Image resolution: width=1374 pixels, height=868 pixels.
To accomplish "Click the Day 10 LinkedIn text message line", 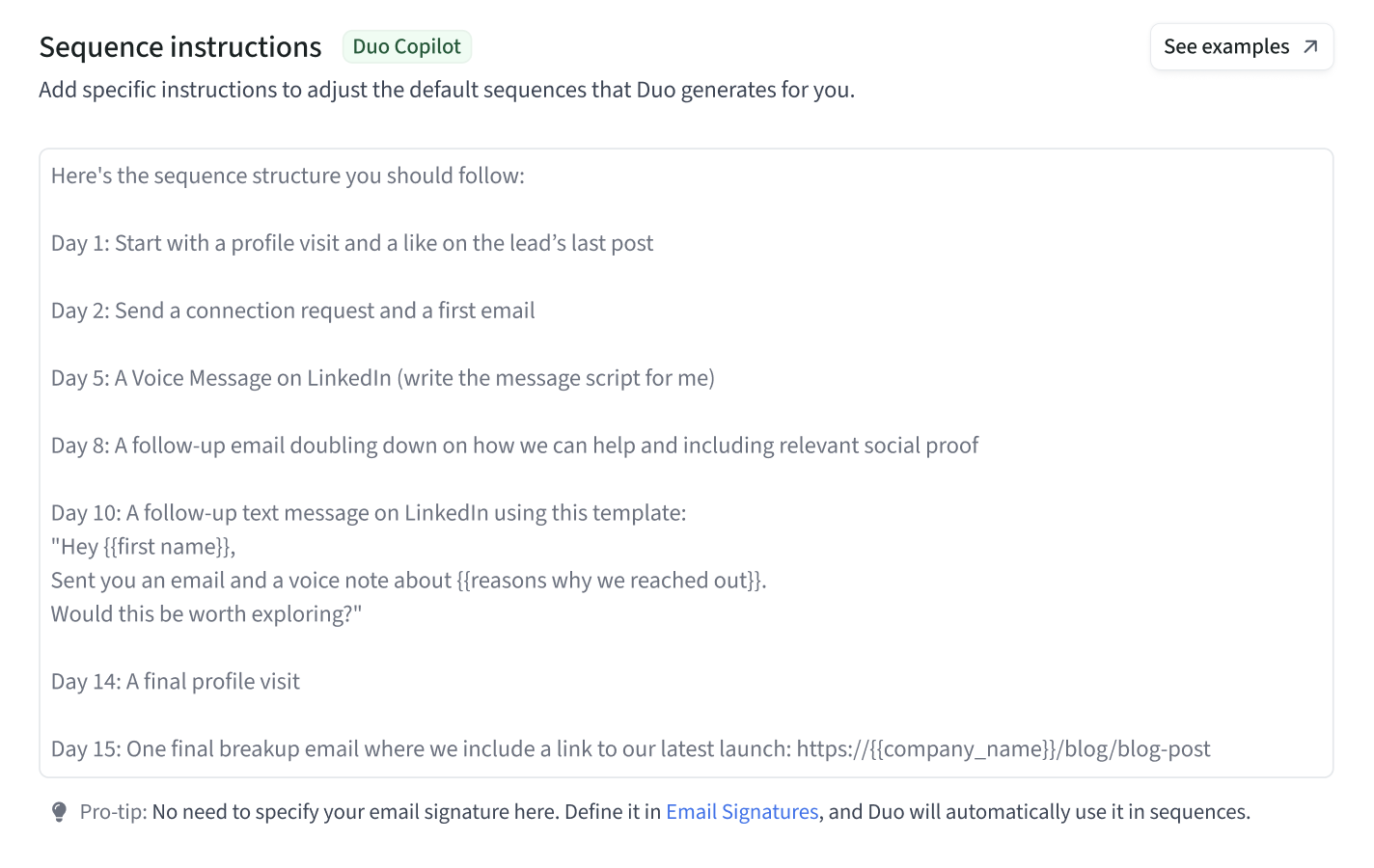I will 369,514.
